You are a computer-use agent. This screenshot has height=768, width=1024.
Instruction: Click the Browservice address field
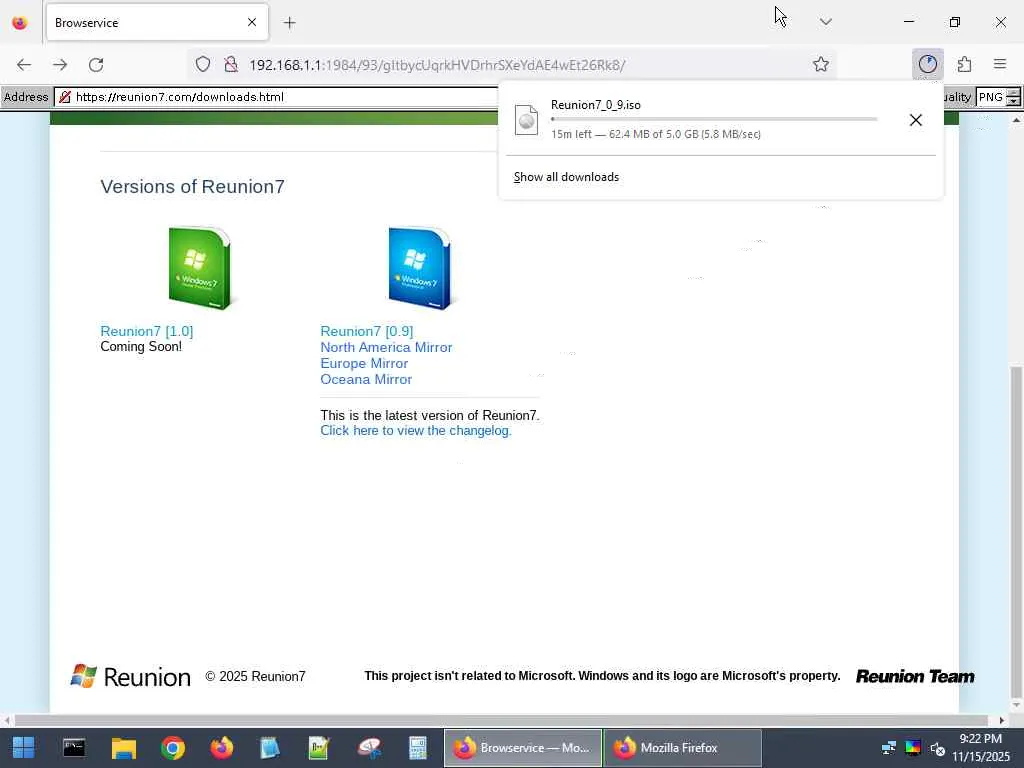coord(277,97)
